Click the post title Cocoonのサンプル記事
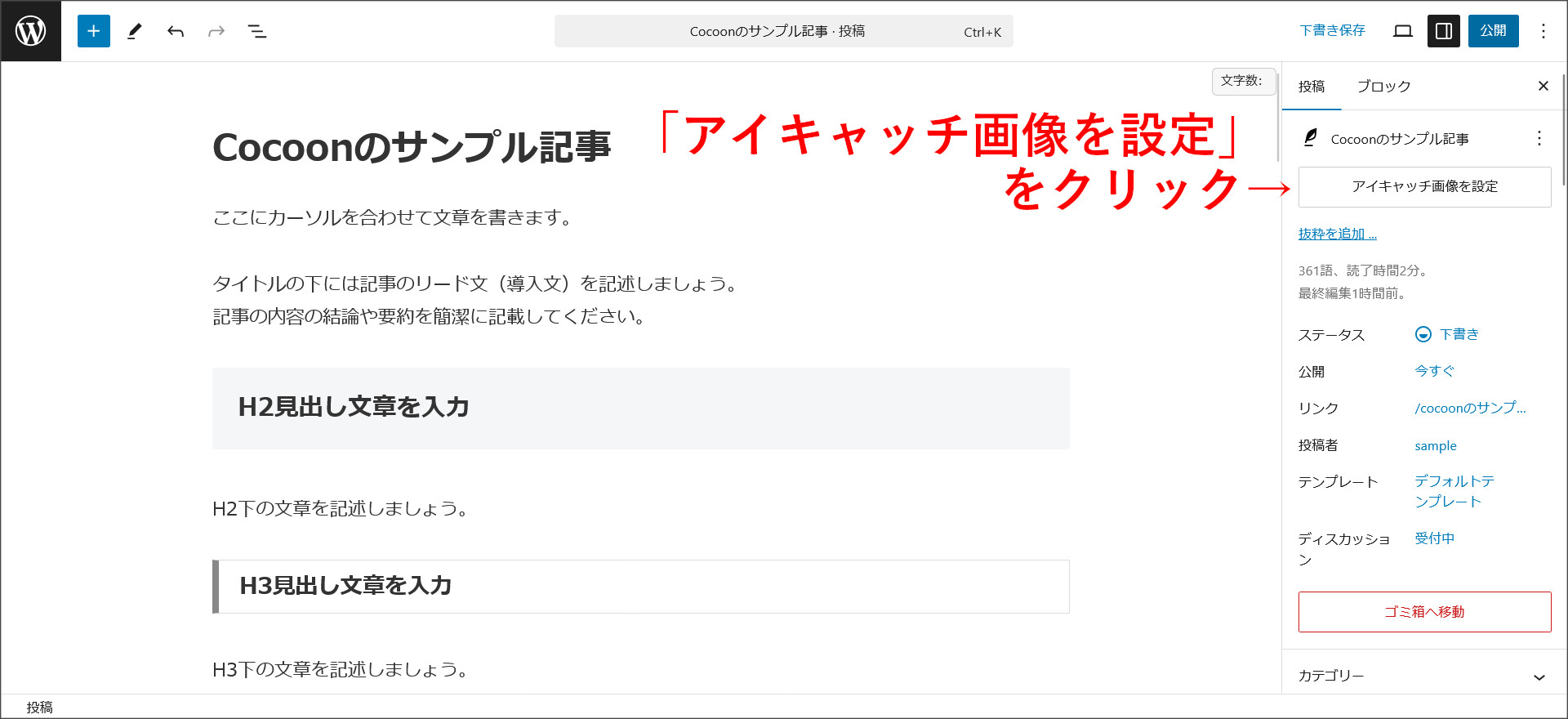This screenshot has width=1568, height=719. [412, 148]
